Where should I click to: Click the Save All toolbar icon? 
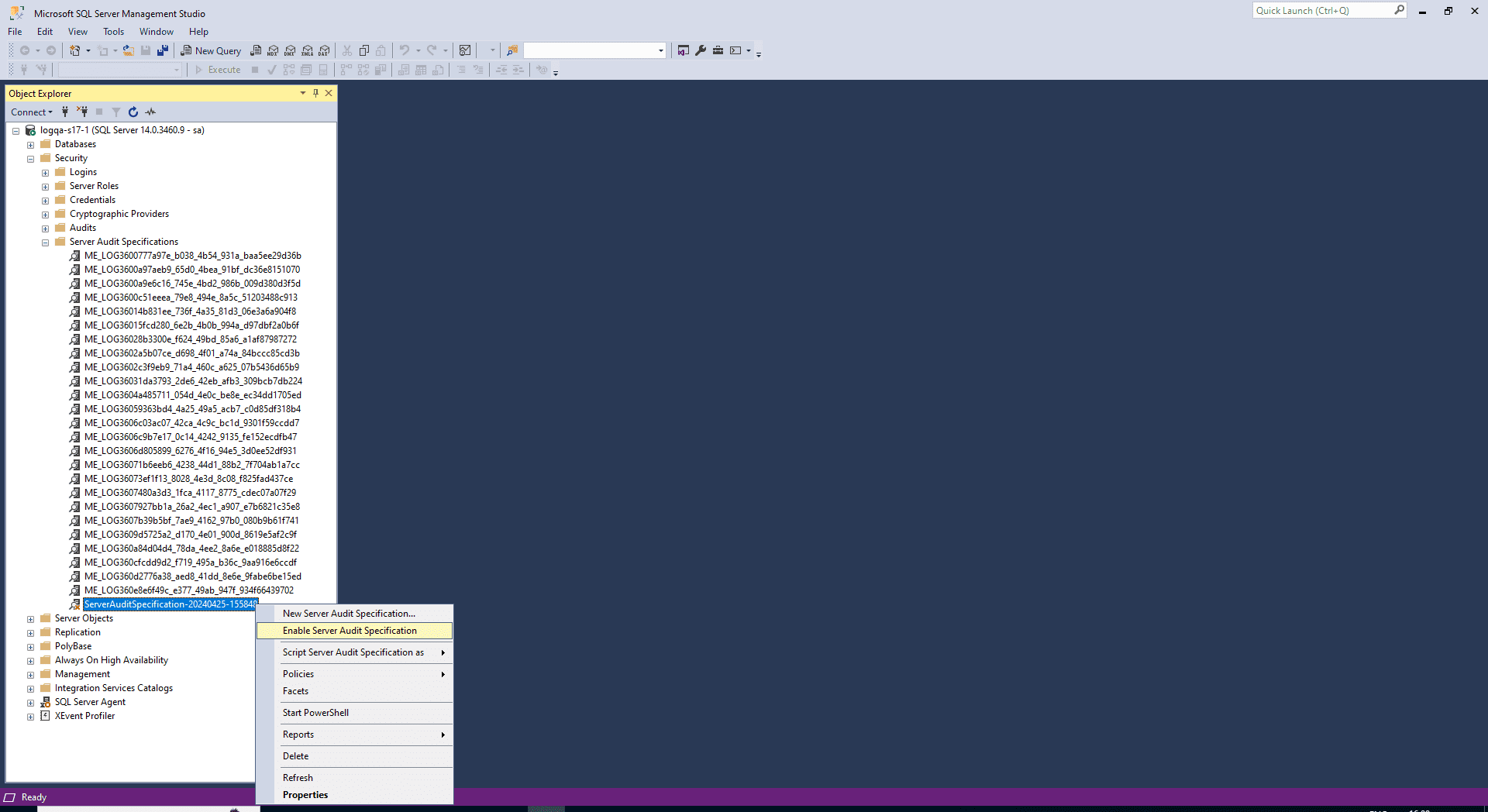point(163,50)
